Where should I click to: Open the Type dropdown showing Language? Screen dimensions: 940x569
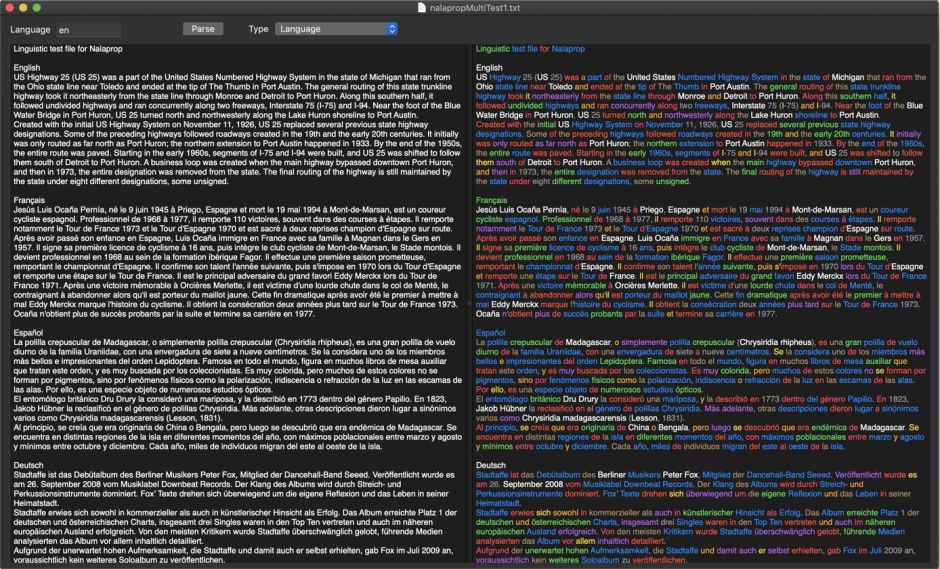click(337, 29)
